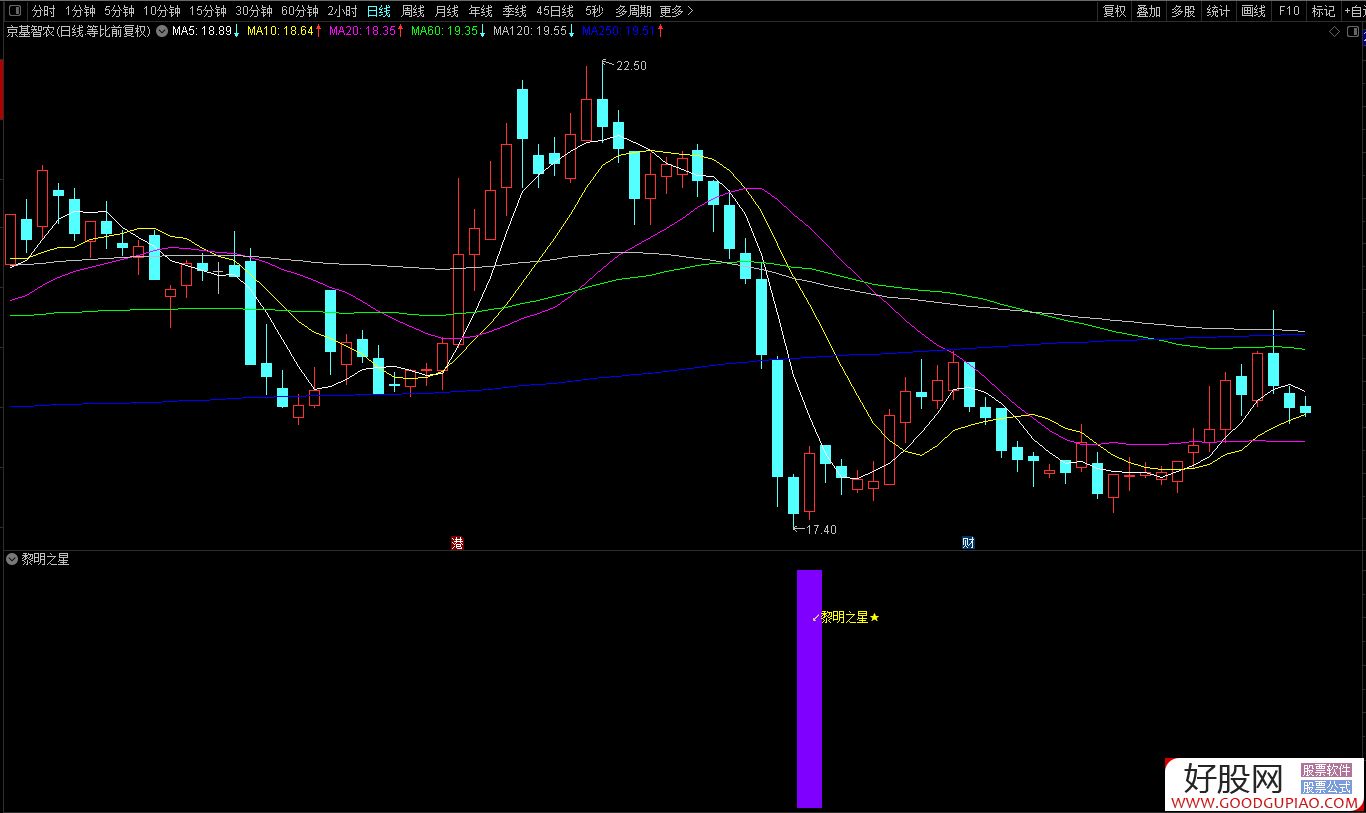
Task: Select the 5分钟 period tab
Action: point(119,11)
